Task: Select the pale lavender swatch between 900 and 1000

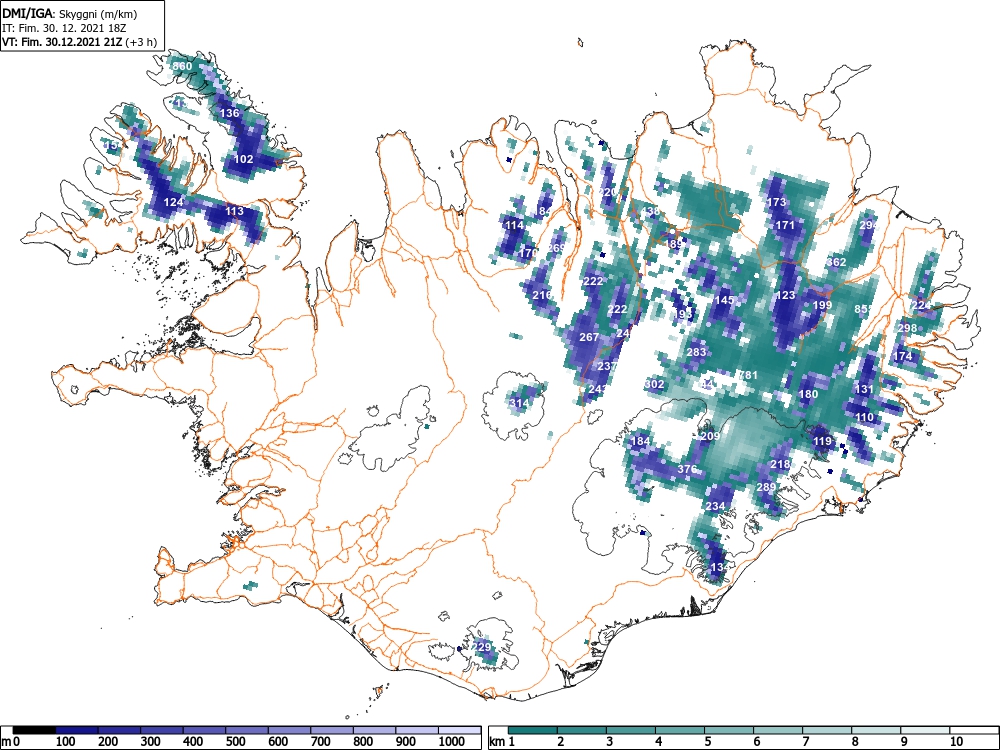Action: [418, 730]
